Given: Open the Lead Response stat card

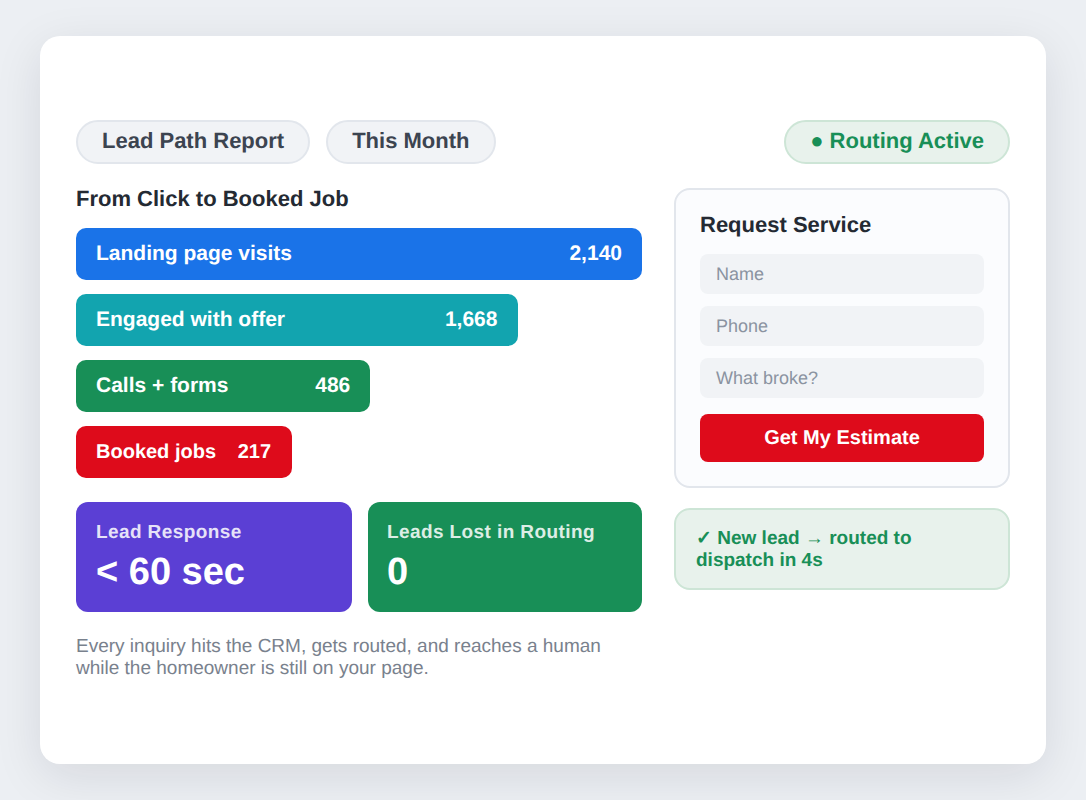Looking at the screenshot, I should (x=214, y=557).
